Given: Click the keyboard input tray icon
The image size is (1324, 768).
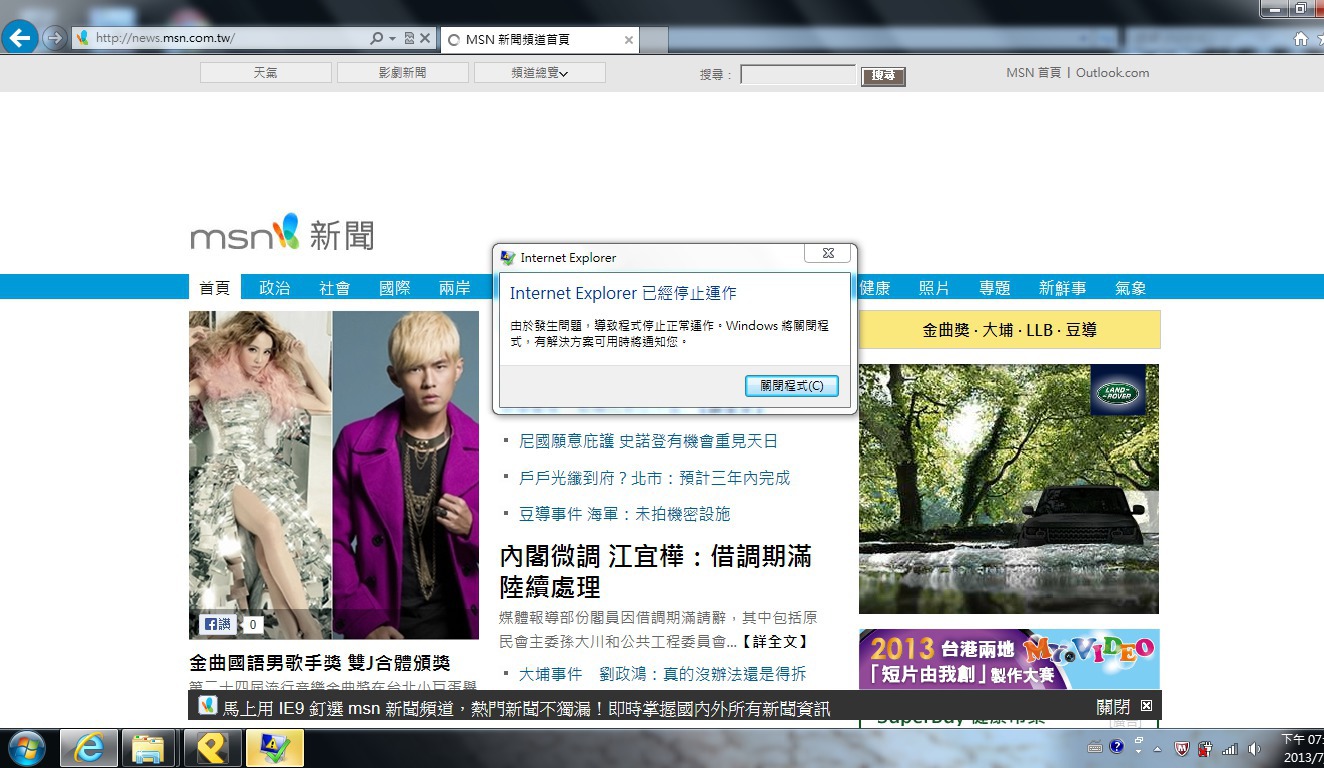Looking at the screenshot, I should (x=1097, y=747).
